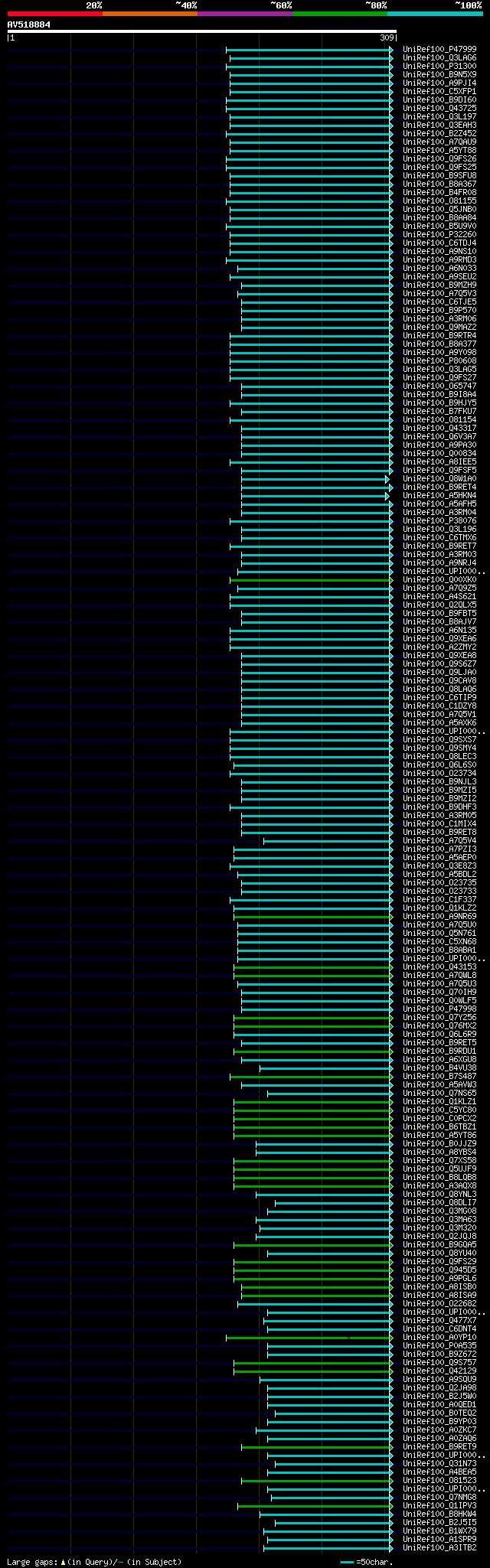This screenshot has width=490, height=1568.
Task: Select label UniRef100_B4VU38
Action: (439, 1068)
